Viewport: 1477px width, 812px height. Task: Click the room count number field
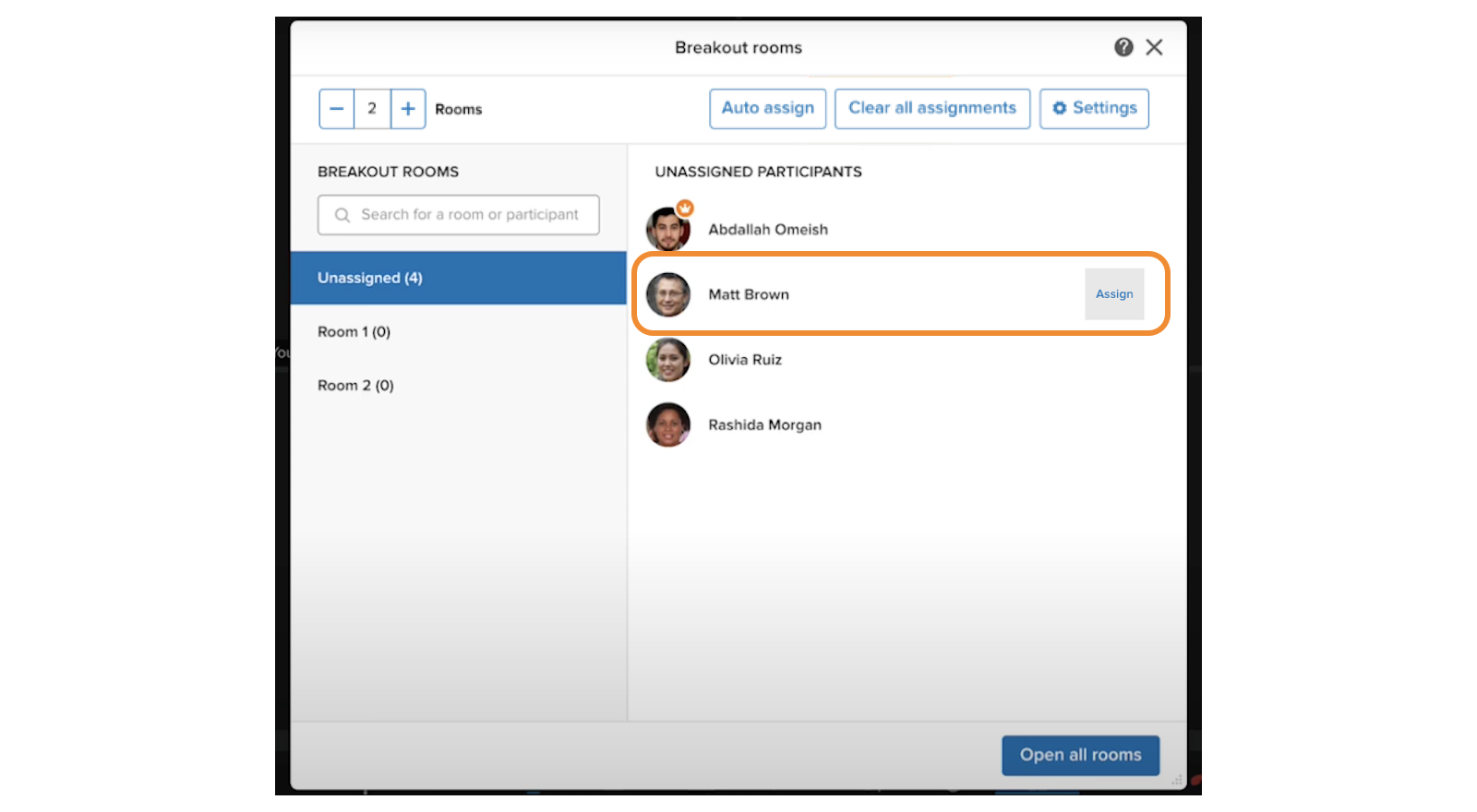(x=372, y=109)
